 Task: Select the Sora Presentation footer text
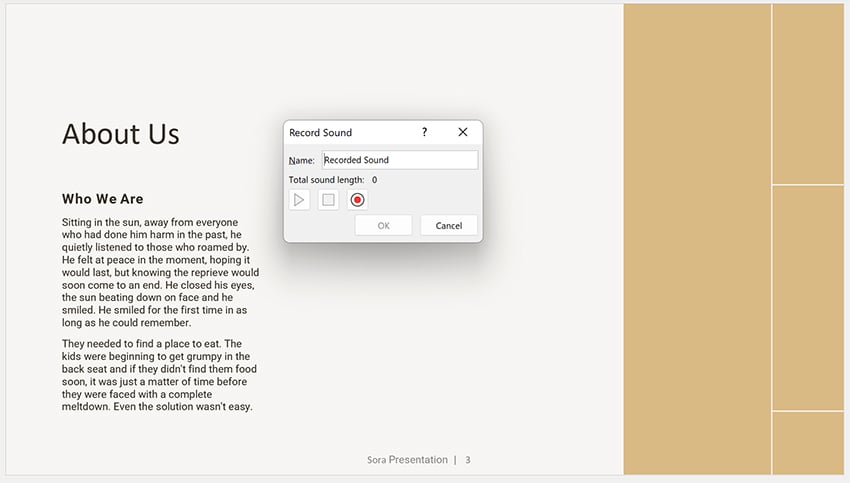tap(407, 460)
